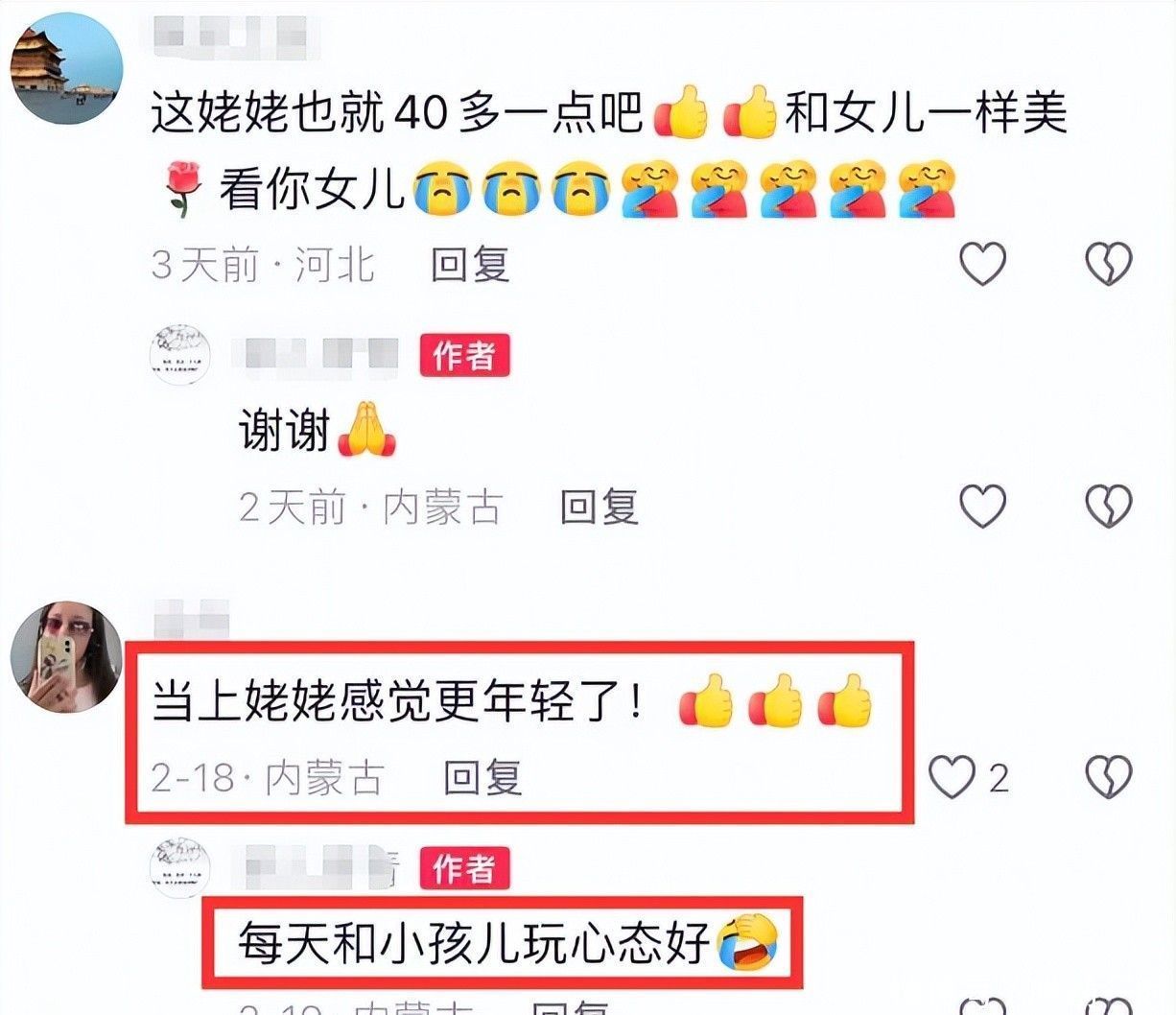Viewport: 1176px width, 1015px height.
Task: Open author avatar beside 每天和小孩儿玩 reply
Action: click(x=179, y=868)
